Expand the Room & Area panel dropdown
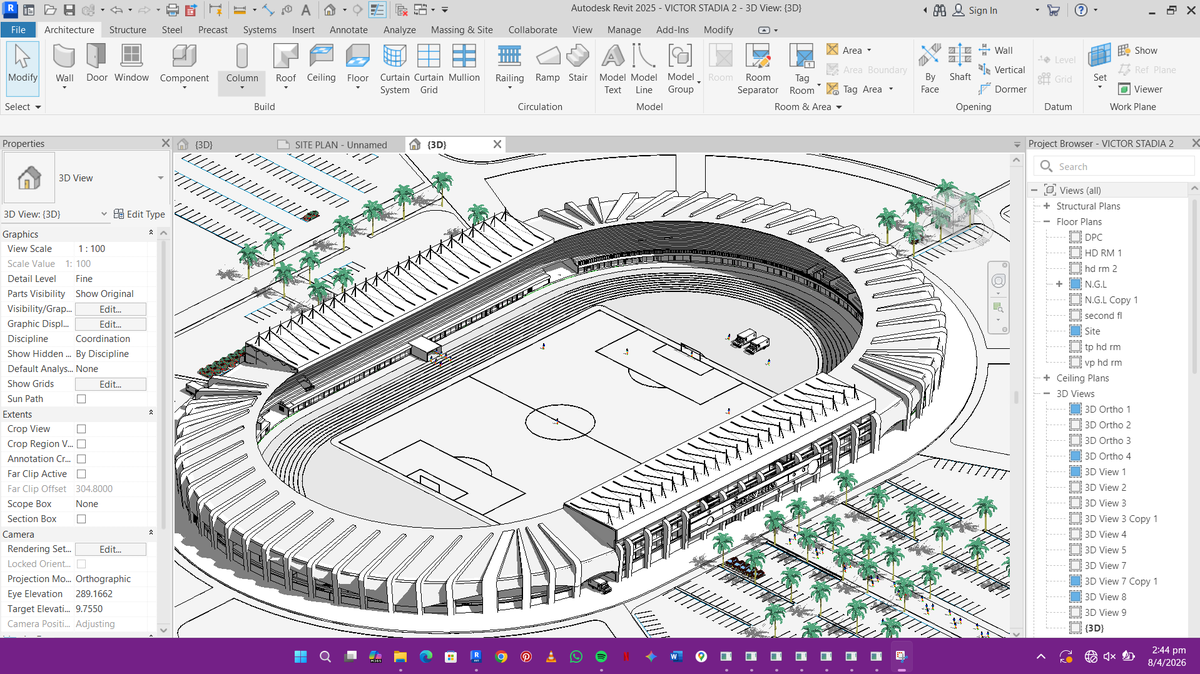The width and height of the screenshot is (1200, 674). click(x=808, y=107)
